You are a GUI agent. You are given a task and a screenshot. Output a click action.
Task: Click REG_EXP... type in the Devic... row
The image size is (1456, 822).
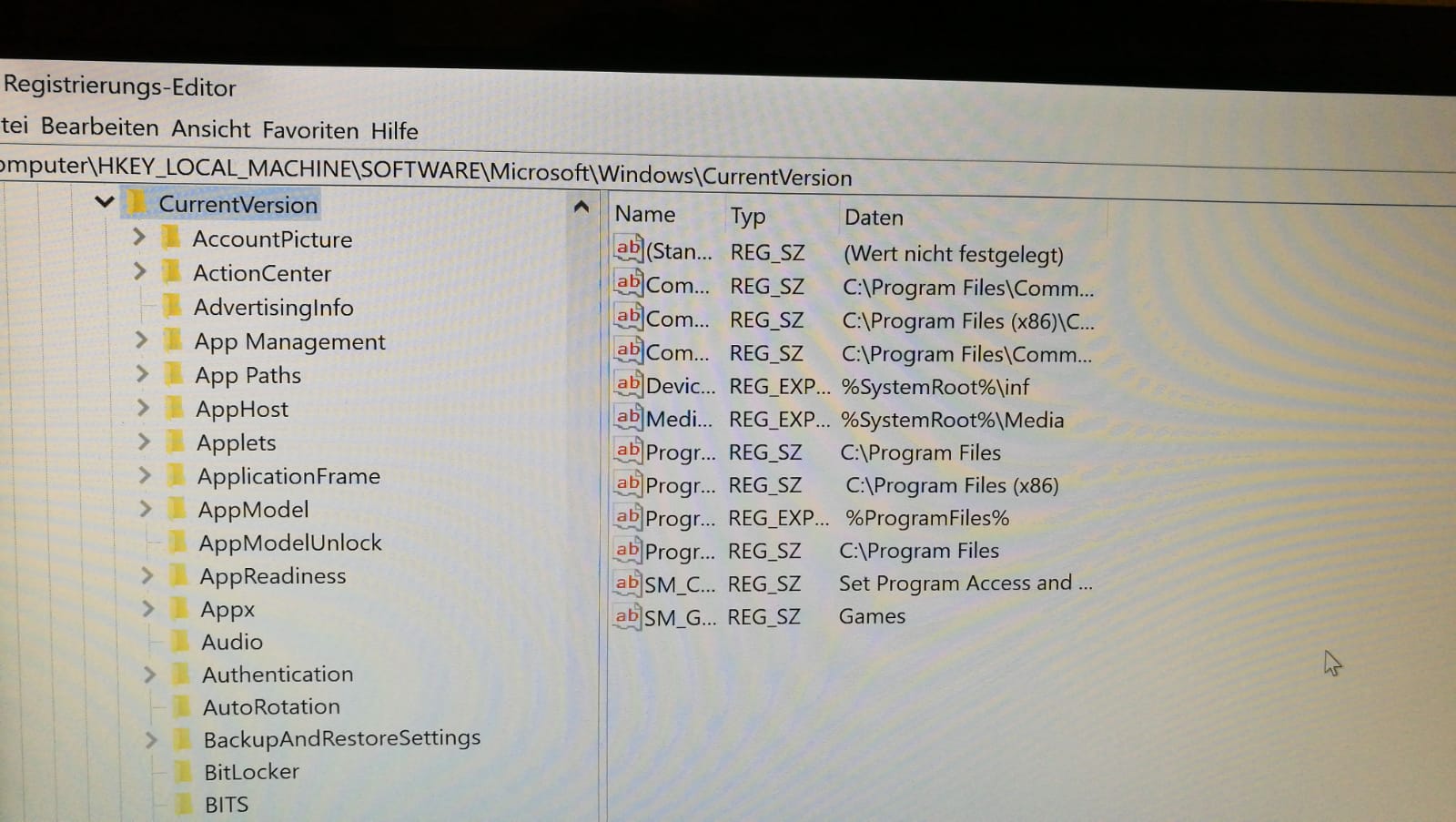pos(780,386)
